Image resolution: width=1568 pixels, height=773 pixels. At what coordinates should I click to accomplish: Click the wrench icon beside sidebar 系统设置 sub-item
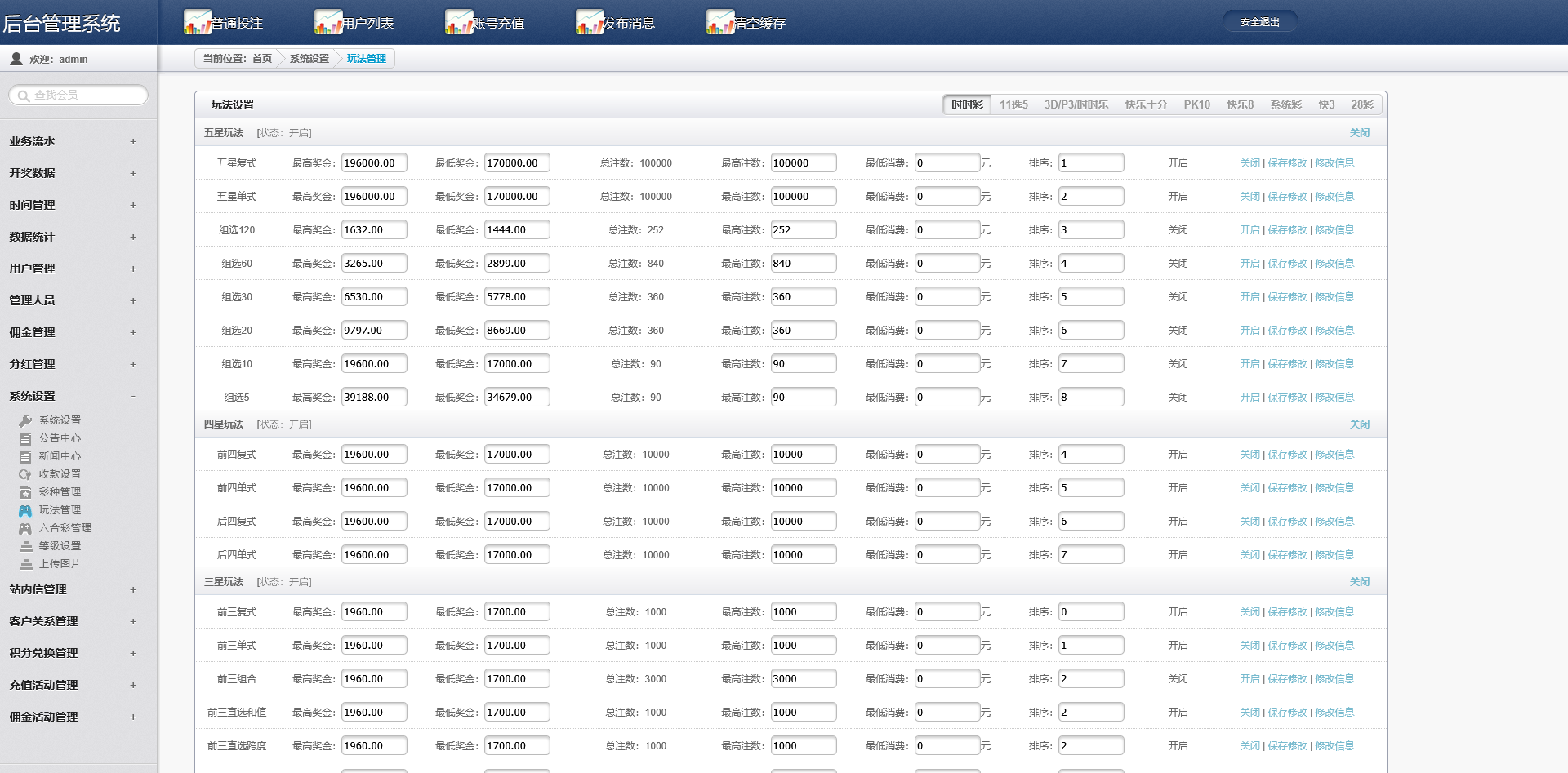pos(25,420)
